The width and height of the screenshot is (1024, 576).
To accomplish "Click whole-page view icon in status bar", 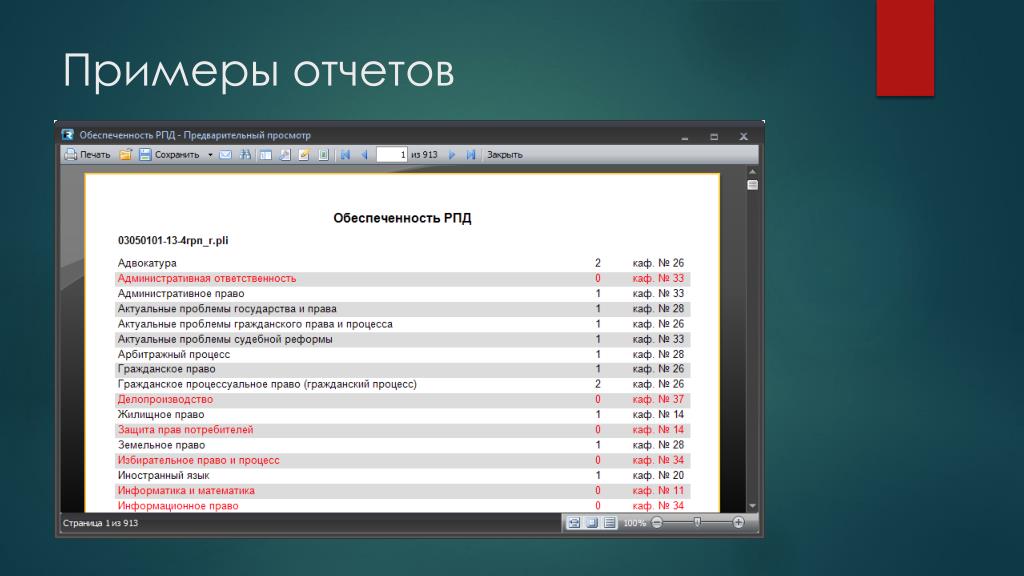I will (x=592, y=522).
